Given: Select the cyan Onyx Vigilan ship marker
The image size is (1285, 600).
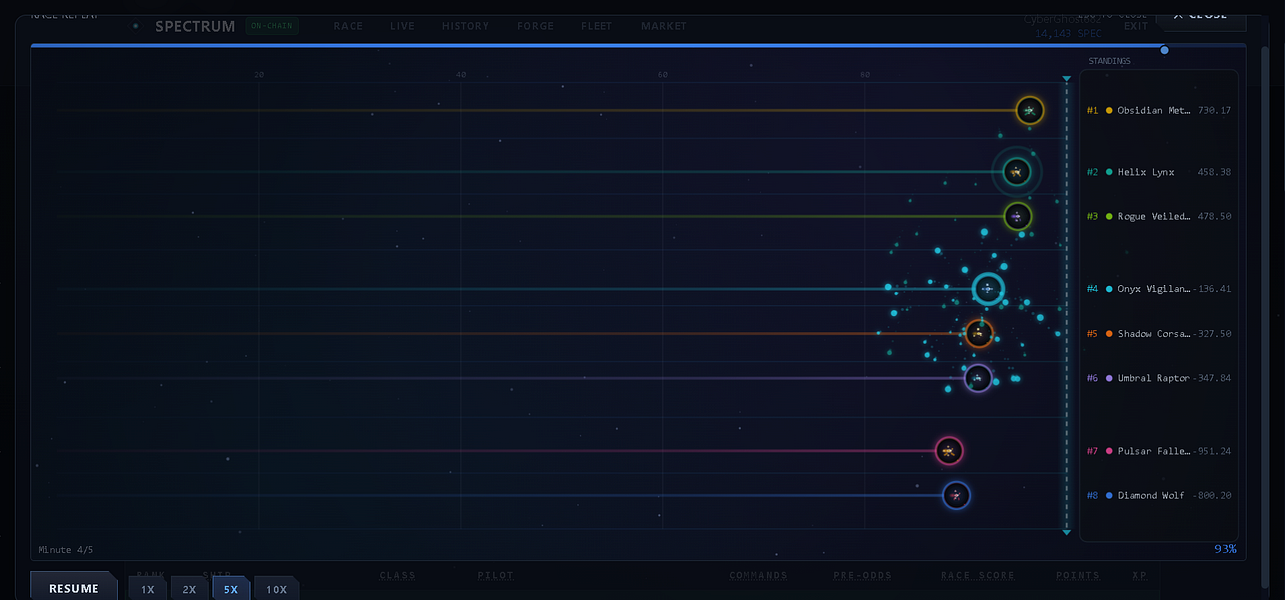Looking at the screenshot, I should [988, 289].
